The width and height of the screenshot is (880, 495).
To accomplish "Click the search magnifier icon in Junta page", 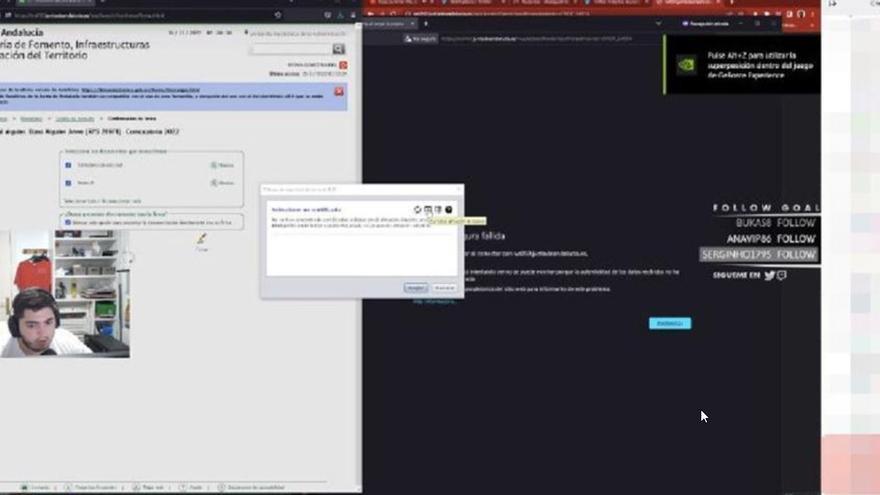I will 338,49.
